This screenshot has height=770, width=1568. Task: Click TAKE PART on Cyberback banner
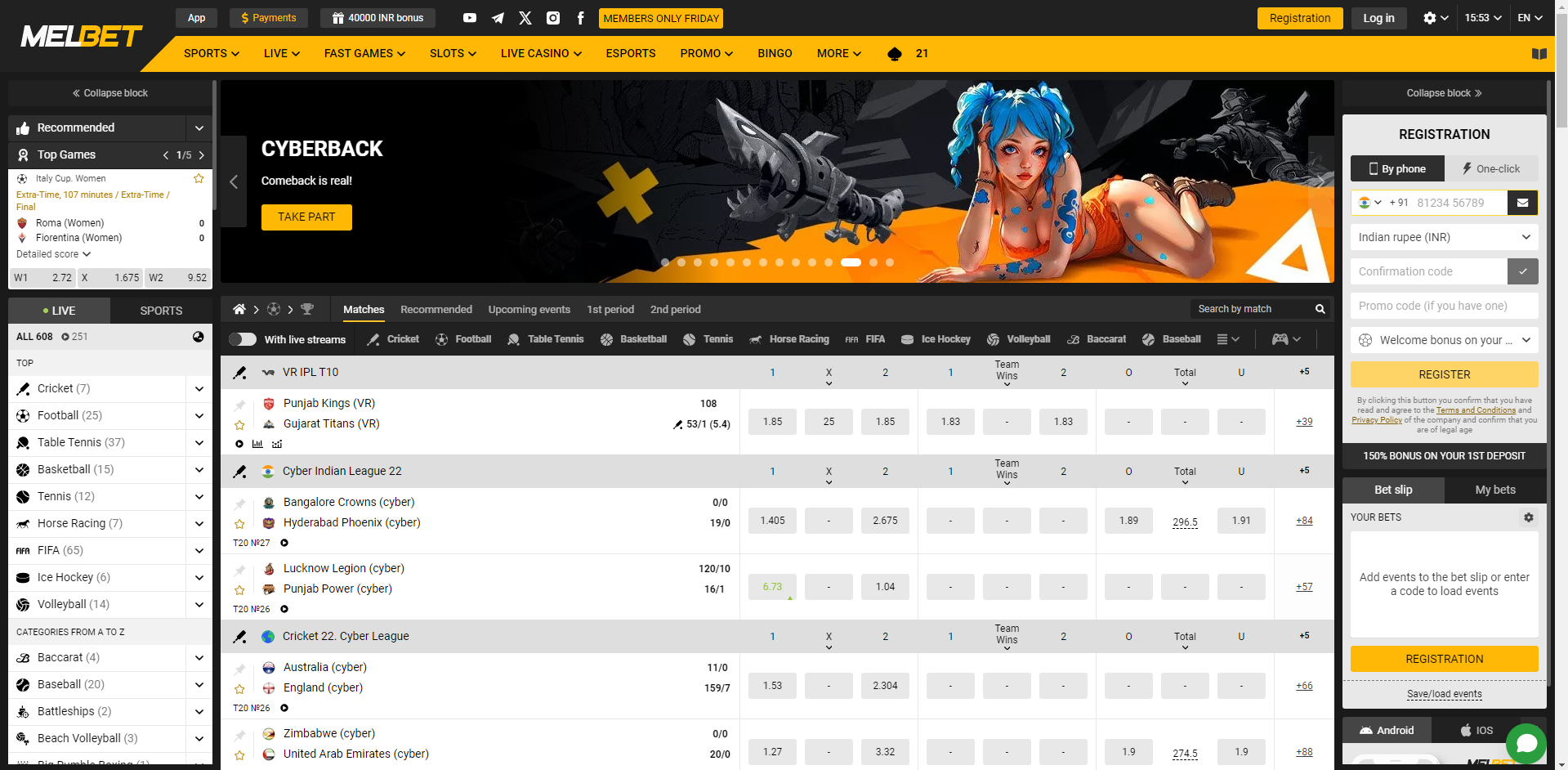coord(306,217)
